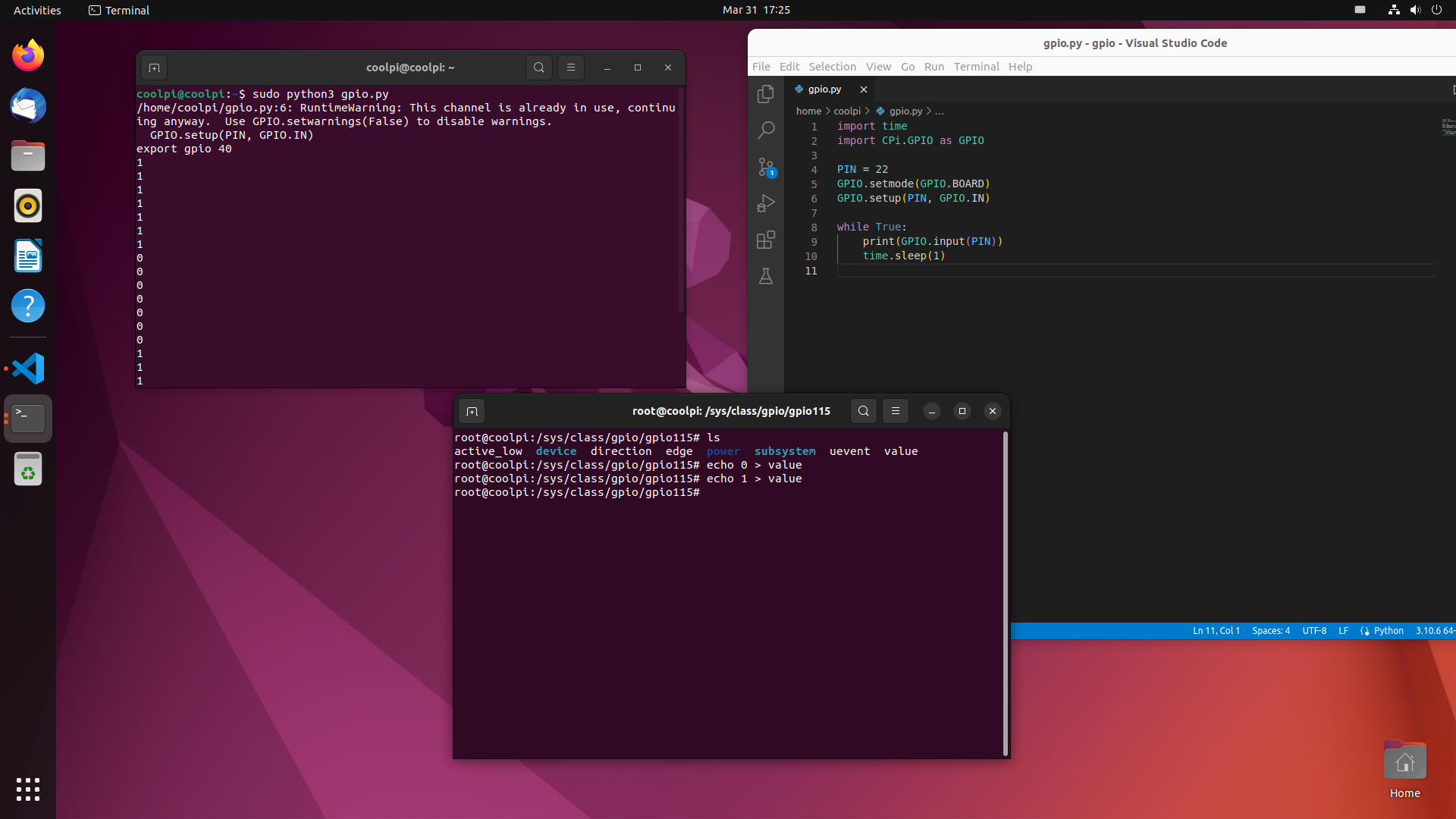Viewport: 1456px width, 819px height.
Task: Click the input source icon in top bar
Action: tap(1360, 10)
